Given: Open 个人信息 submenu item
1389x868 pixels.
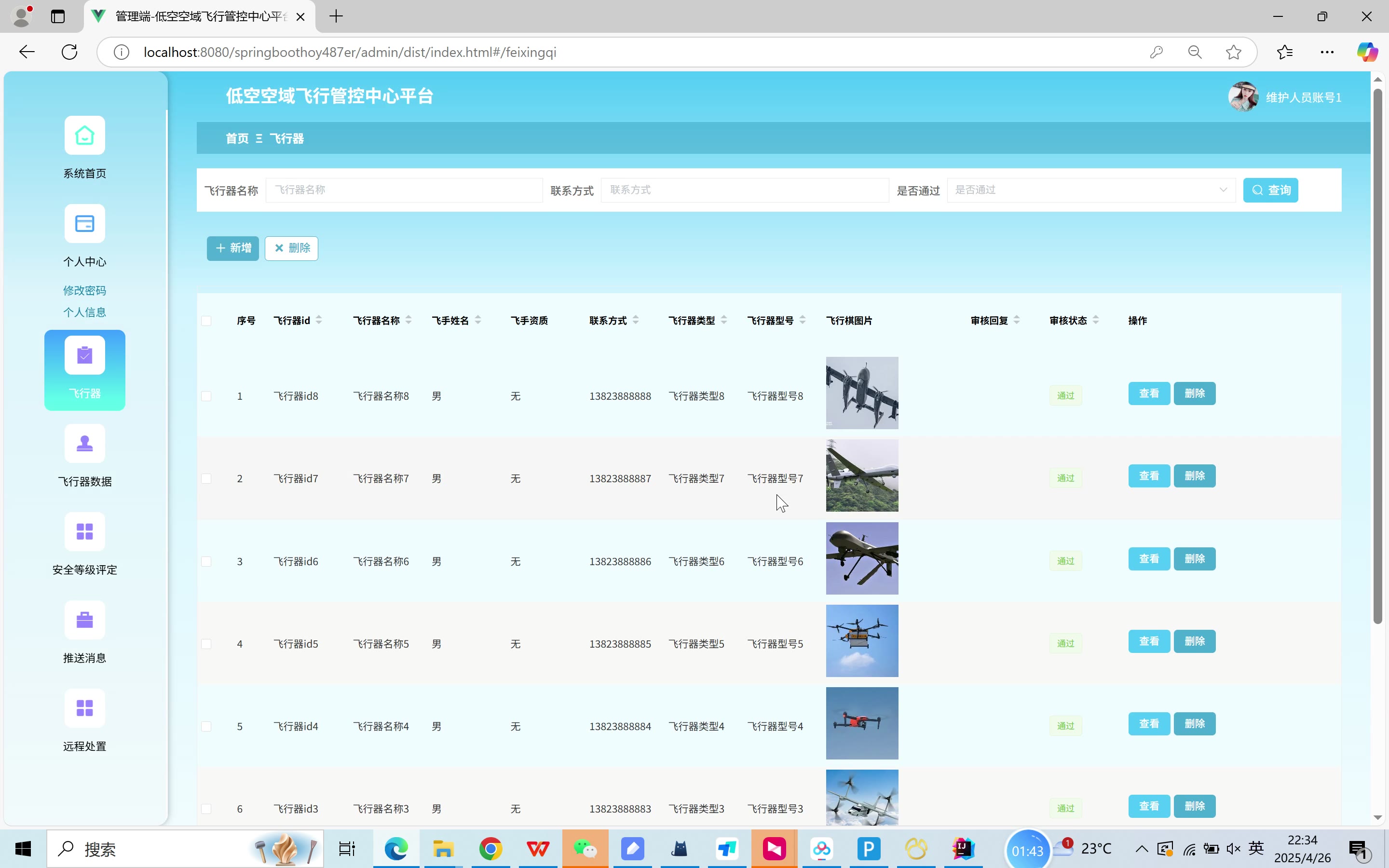Looking at the screenshot, I should point(84,312).
